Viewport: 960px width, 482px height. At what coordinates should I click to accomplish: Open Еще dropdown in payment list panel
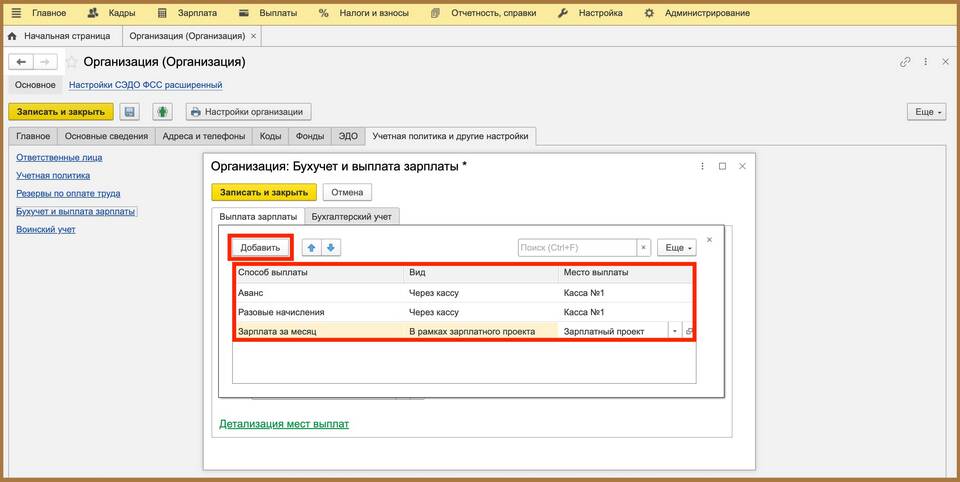(677, 247)
